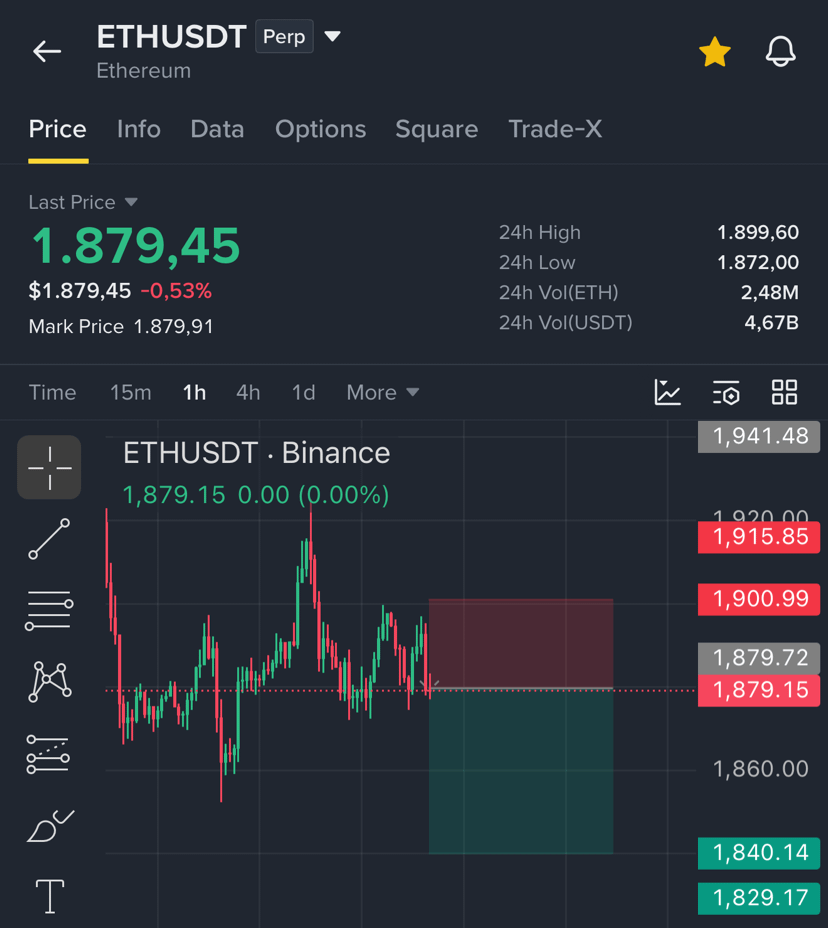Select the long/short position projection tool
The width and height of the screenshot is (828, 928).
(48, 754)
